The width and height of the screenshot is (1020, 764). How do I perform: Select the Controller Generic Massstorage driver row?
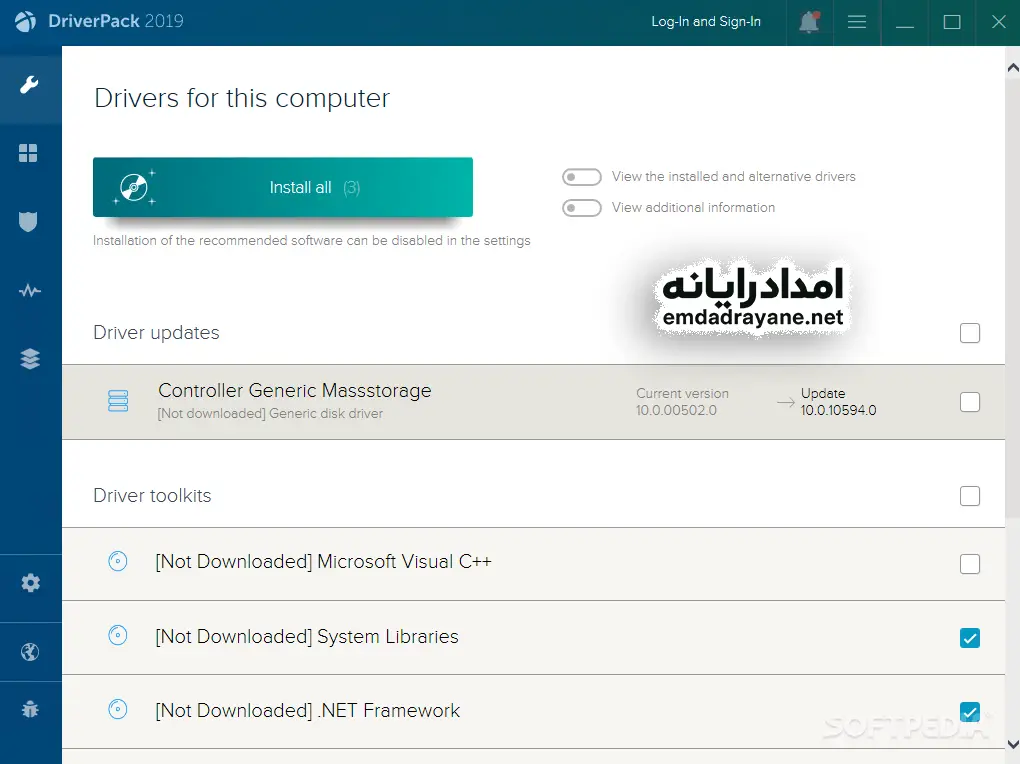[x=400, y=402]
